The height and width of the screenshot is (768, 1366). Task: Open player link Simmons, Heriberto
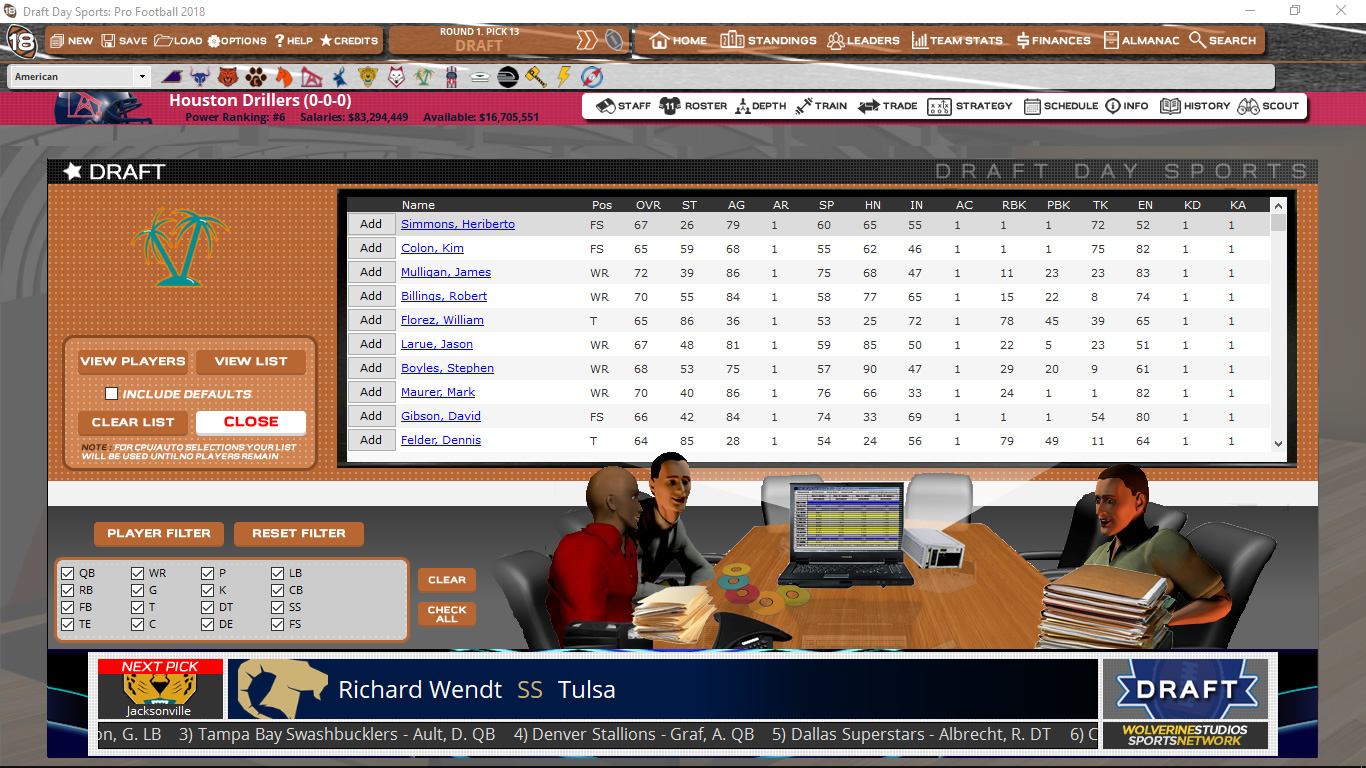457,225
